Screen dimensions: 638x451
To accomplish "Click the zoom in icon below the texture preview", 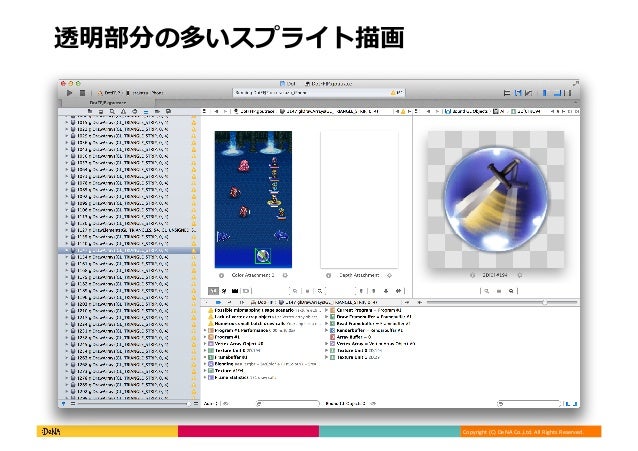I will pyautogui.click(x=511, y=291).
